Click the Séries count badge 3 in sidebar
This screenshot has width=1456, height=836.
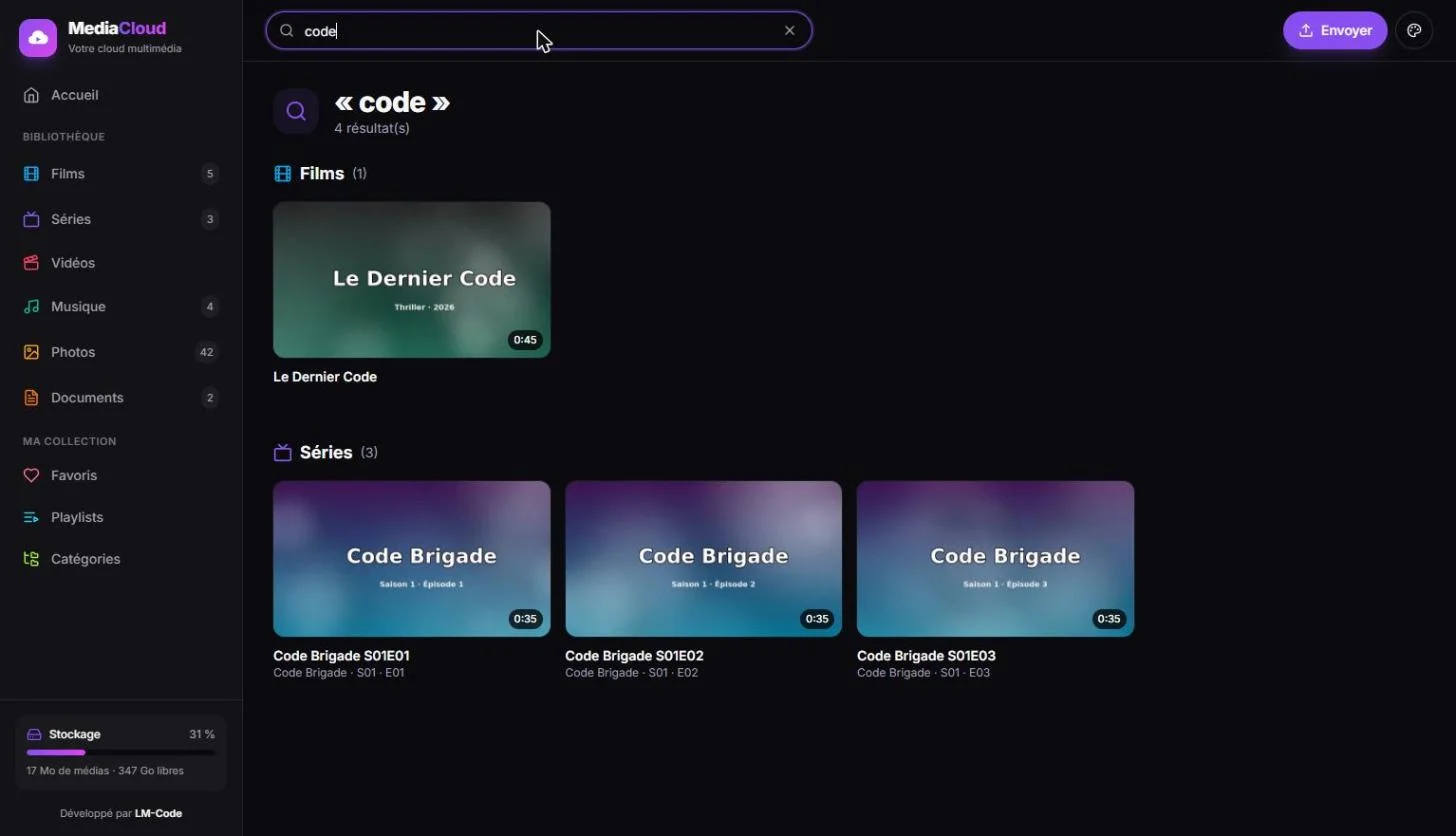[x=210, y=219]
